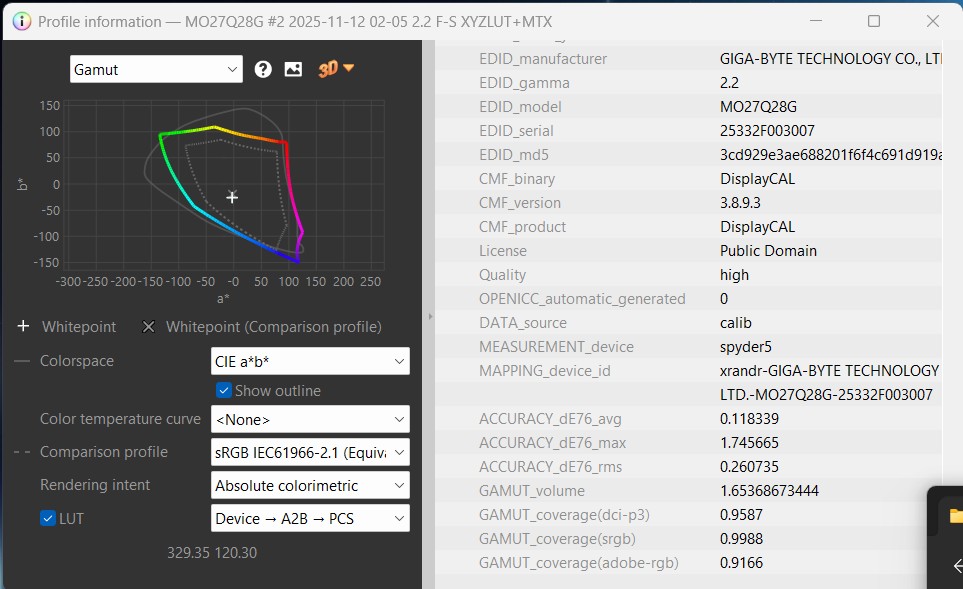Click the panel divider arrow between the two panes

tap(430, 316)
